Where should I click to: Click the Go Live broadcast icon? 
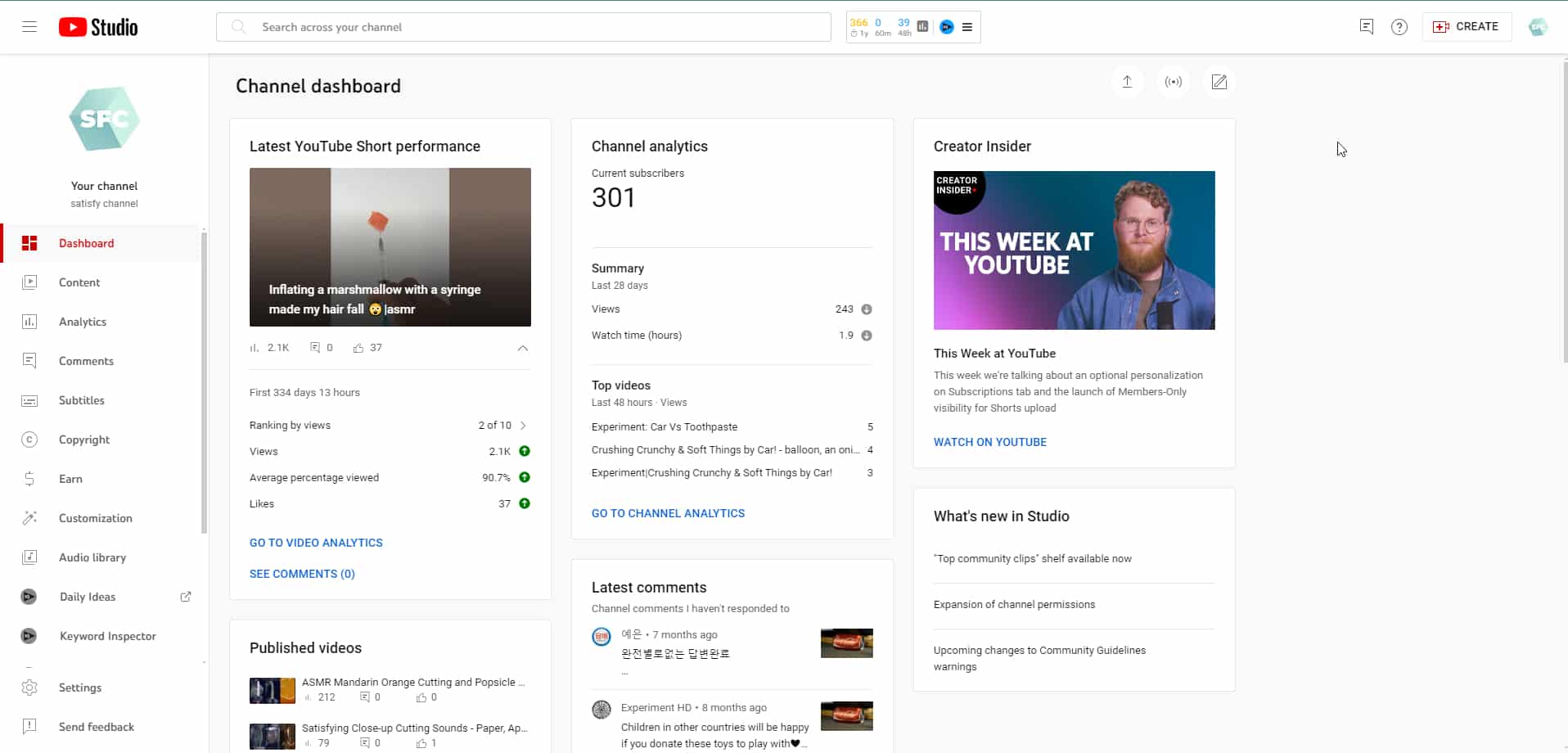tap(1173, 82)
